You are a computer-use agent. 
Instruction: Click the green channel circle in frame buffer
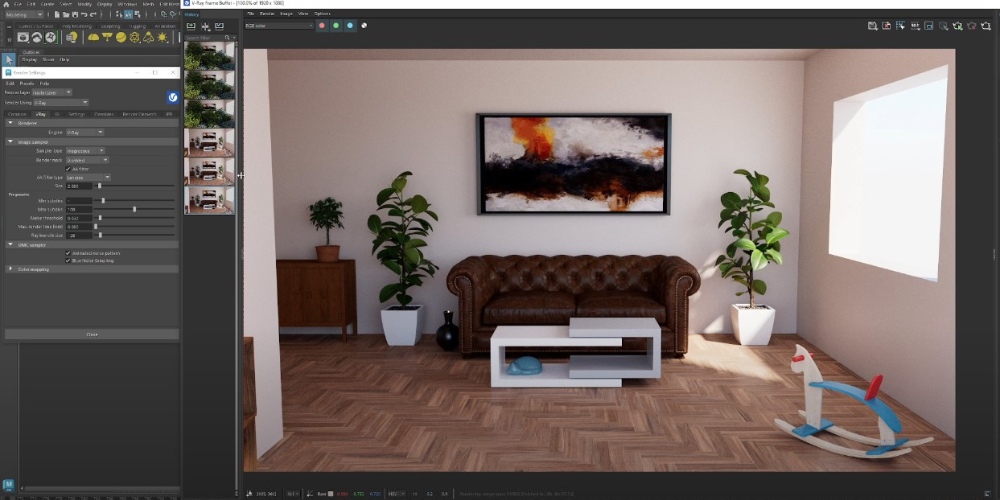coord(336,26)
